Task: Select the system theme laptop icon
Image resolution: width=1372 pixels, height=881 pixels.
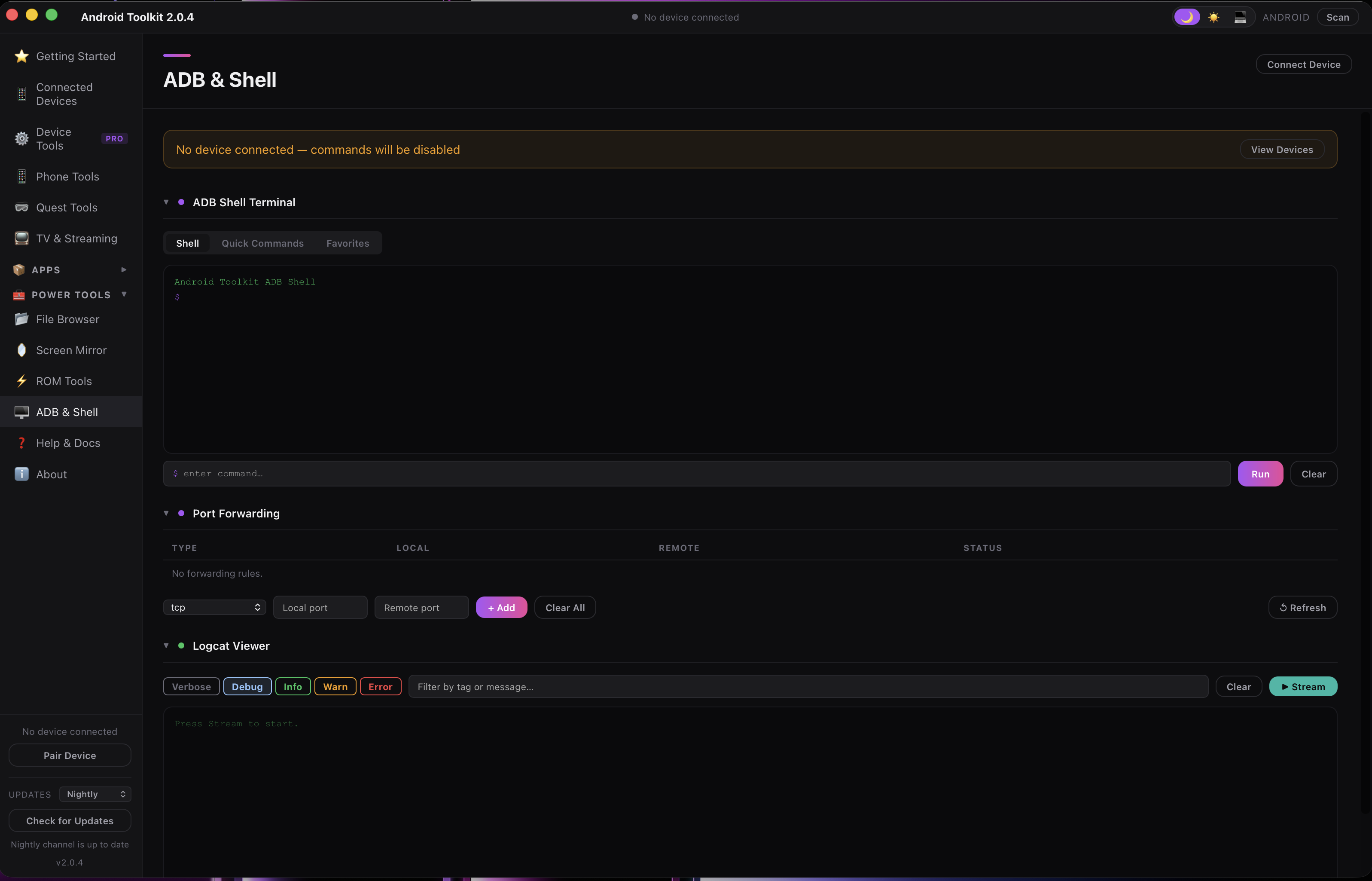Action: coord(1240,17)
